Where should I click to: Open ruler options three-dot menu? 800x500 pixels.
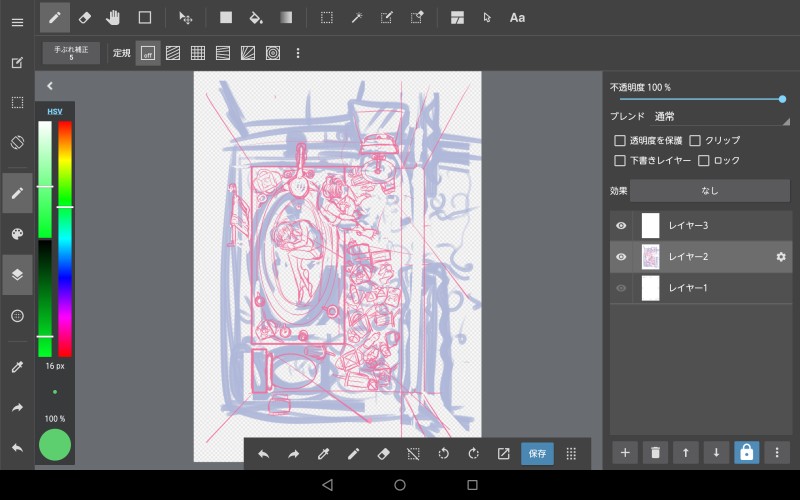pyautogui.click(x=297, y=53)
